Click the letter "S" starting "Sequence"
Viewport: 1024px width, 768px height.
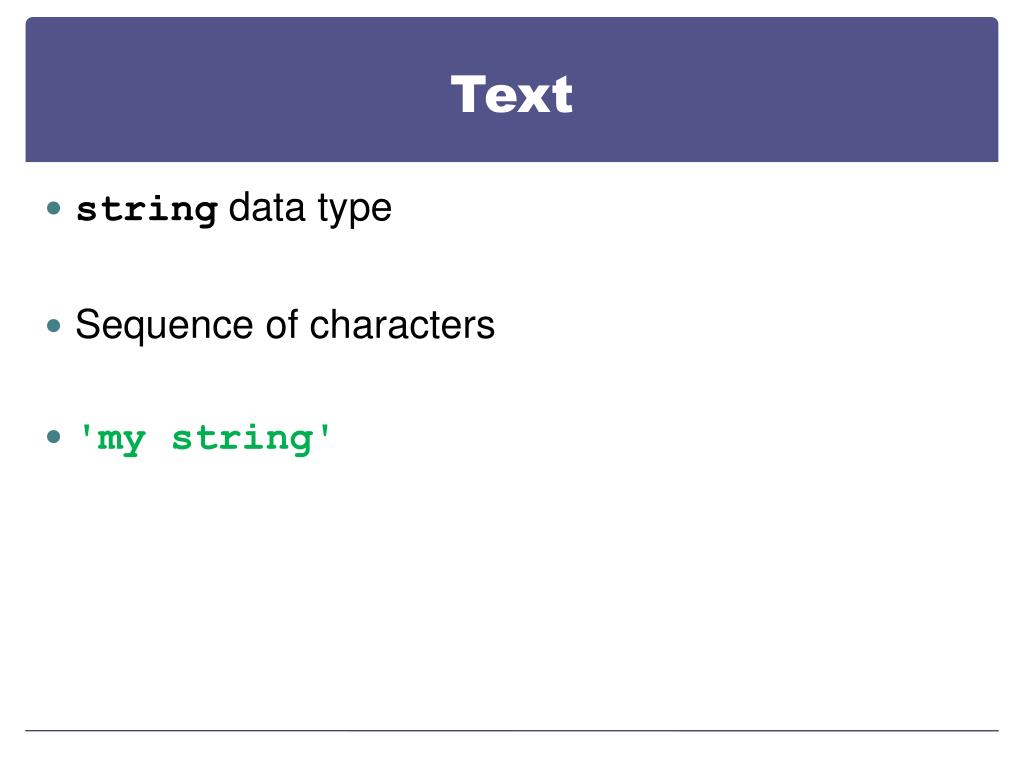click(87, 324)
